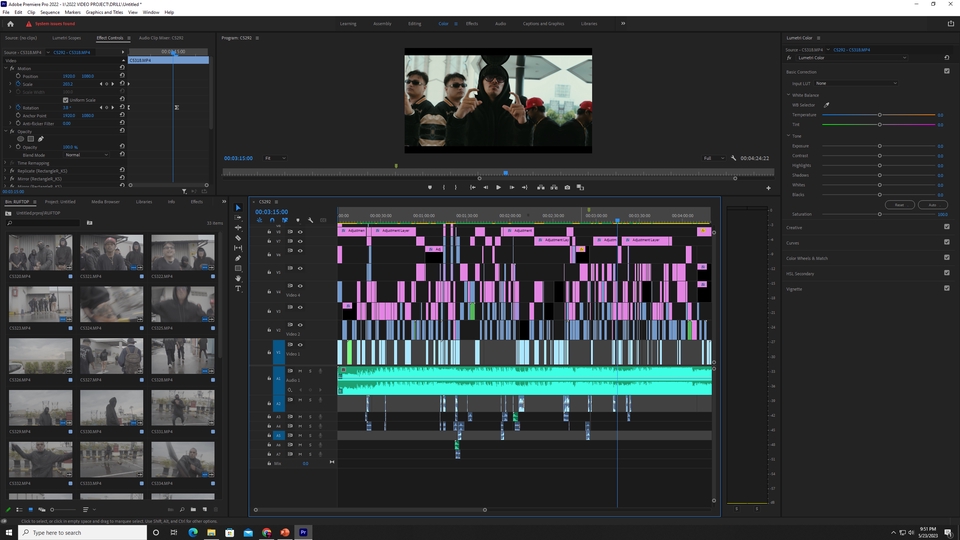Click the WB Selector eyedropper
The width and height of the screenshot is (960, 540).
[x=827, y=105]
